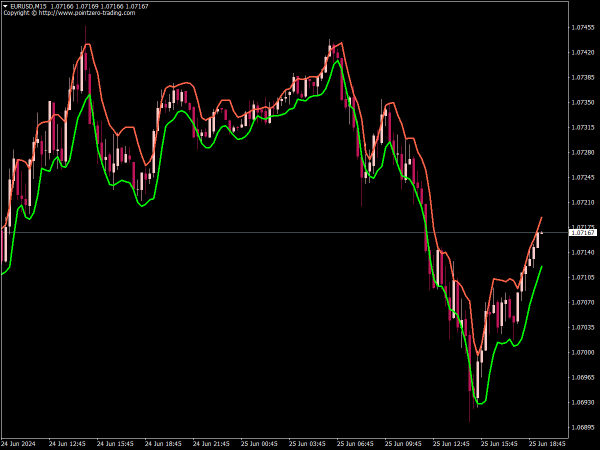The height and width of the screenshot is (450, 600).
Task: Click the 1.07350 price axis label
Action: click(x=583, y=103)
